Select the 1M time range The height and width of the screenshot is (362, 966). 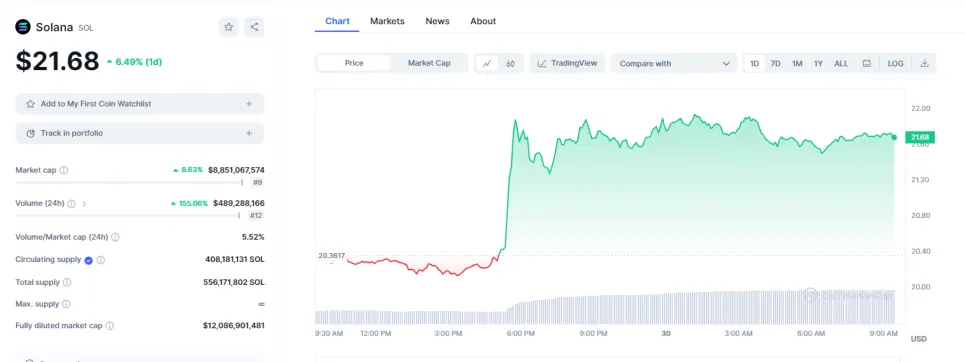pyautogui.click(x=797, y=63)
